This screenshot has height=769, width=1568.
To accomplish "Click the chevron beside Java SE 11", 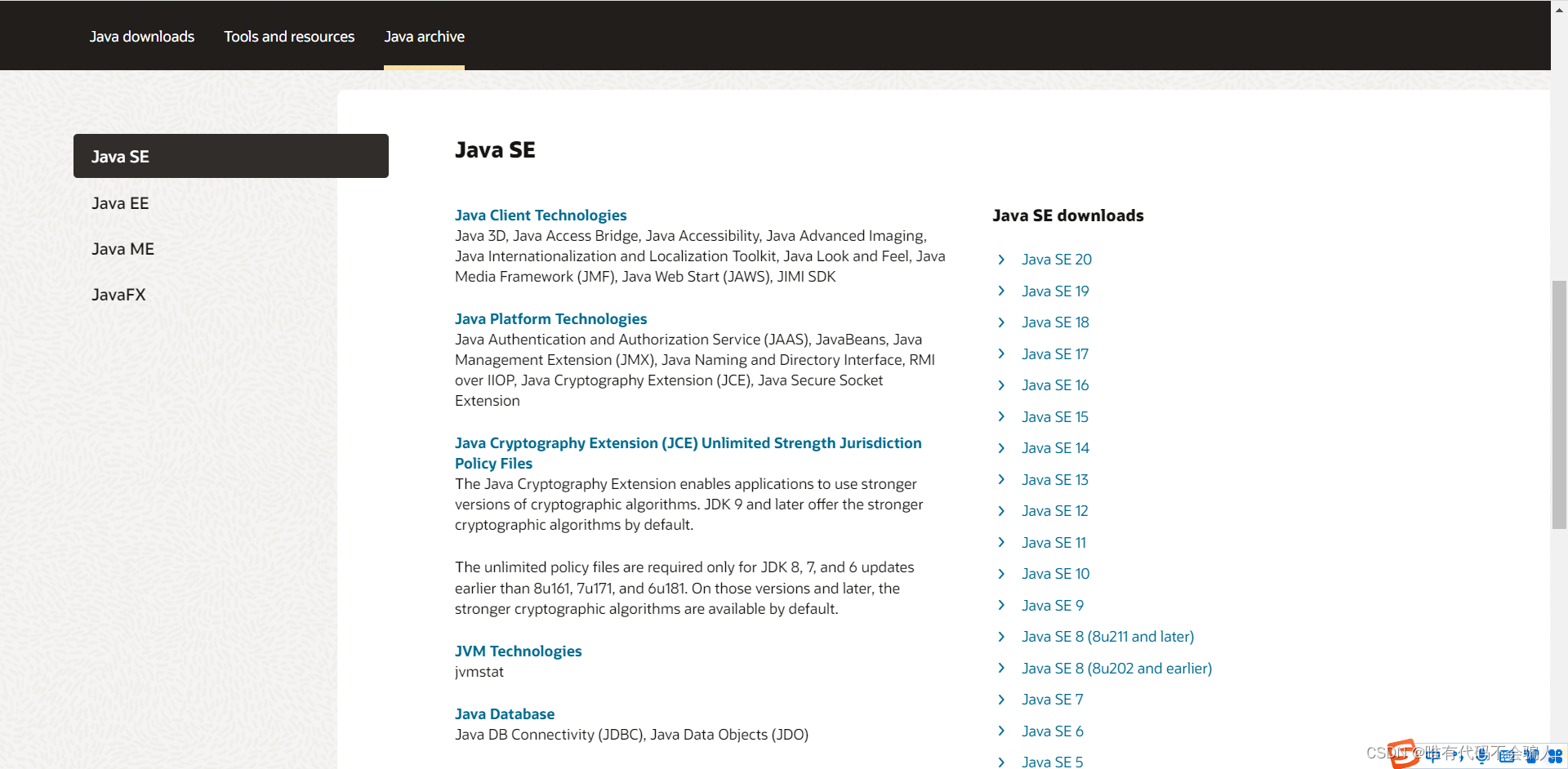I will (1001, 542).
